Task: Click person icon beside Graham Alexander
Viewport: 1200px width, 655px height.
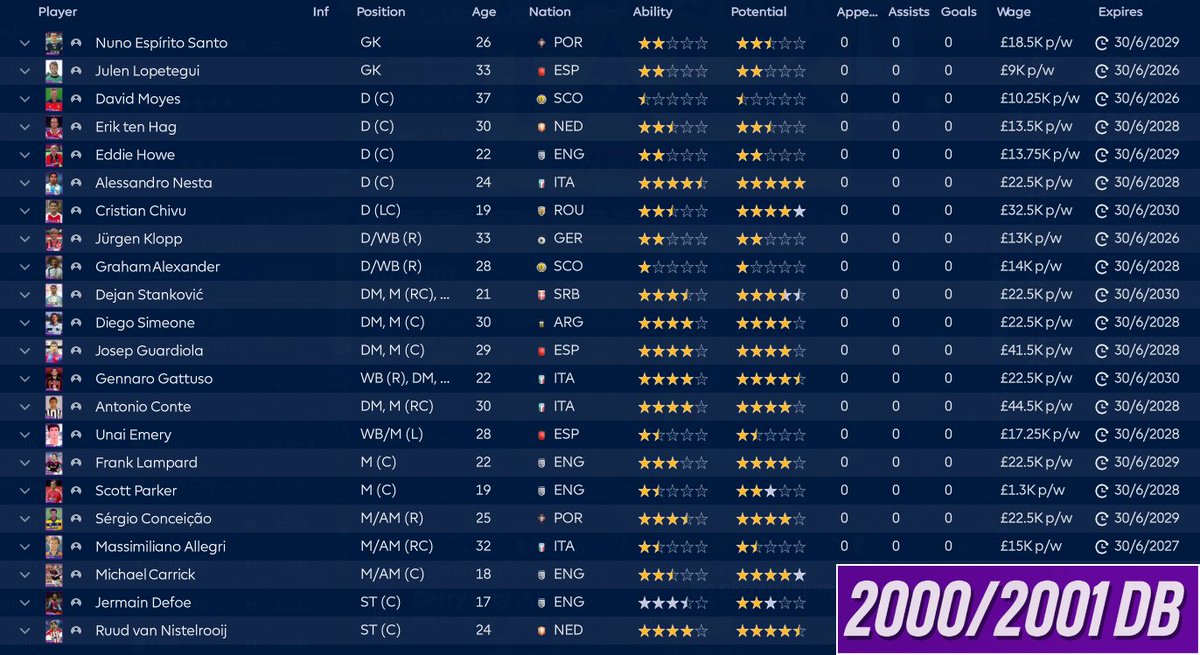Action: click(x=76, y=267)
